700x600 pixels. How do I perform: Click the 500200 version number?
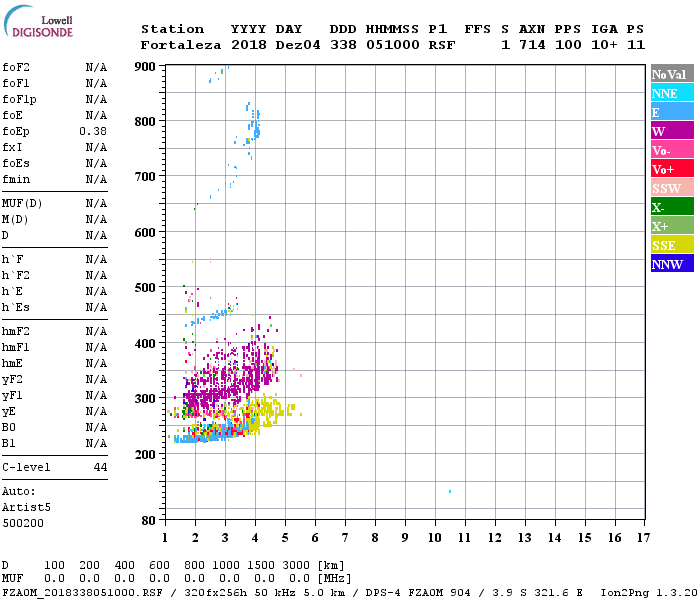23,523
